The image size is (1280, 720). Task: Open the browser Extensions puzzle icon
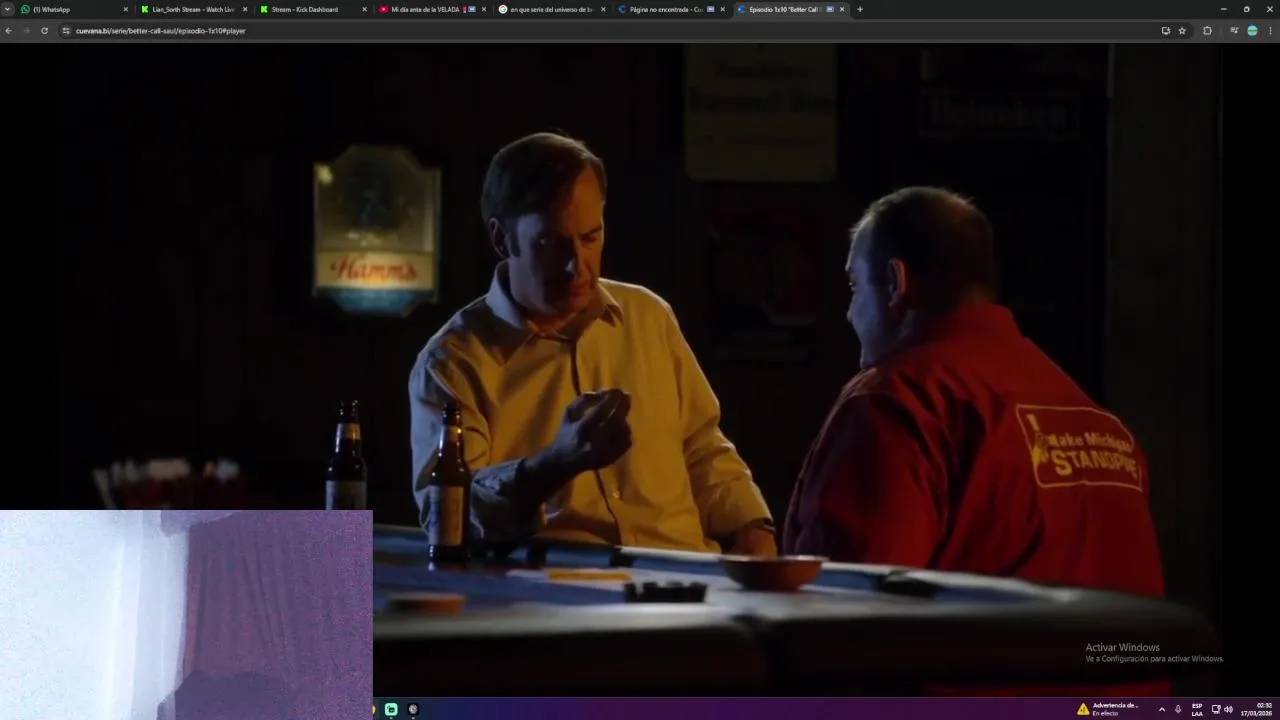tap(1207, 31)
